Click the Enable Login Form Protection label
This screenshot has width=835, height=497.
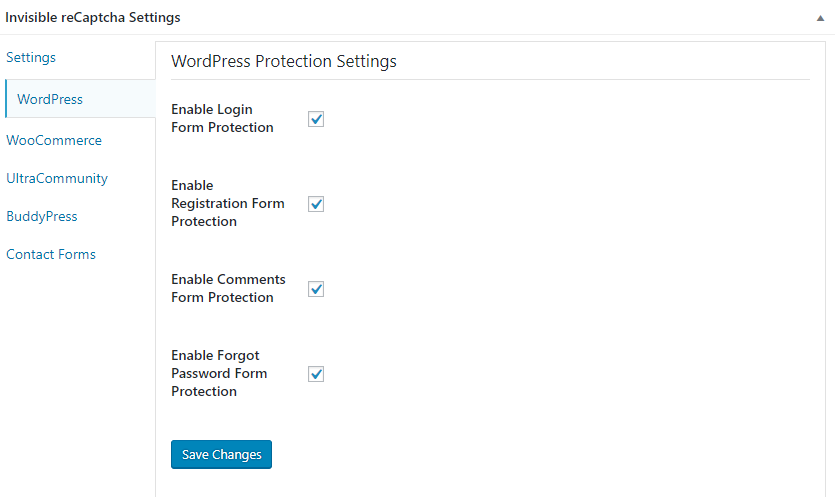pos(222,118)
